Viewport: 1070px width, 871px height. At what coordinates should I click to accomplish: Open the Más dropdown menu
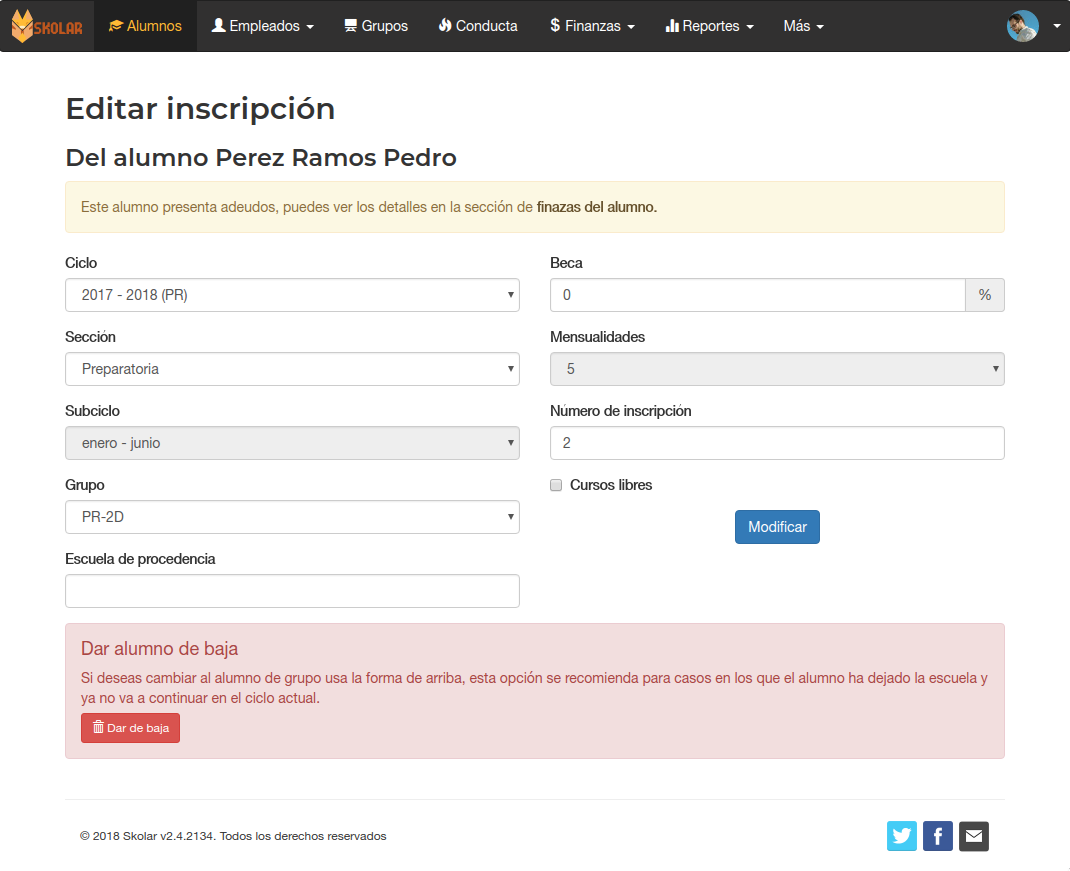click(x=803, y=26)
